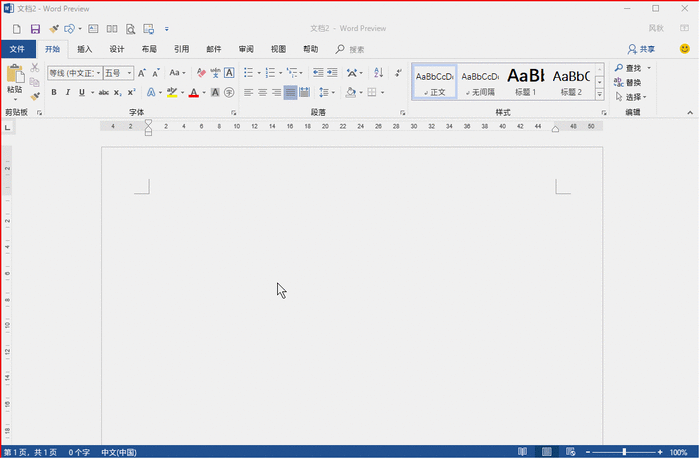Viewport: 700px width, 459px height.
Task: Switch to print layout view in status bar
Action: click(546, 452)
